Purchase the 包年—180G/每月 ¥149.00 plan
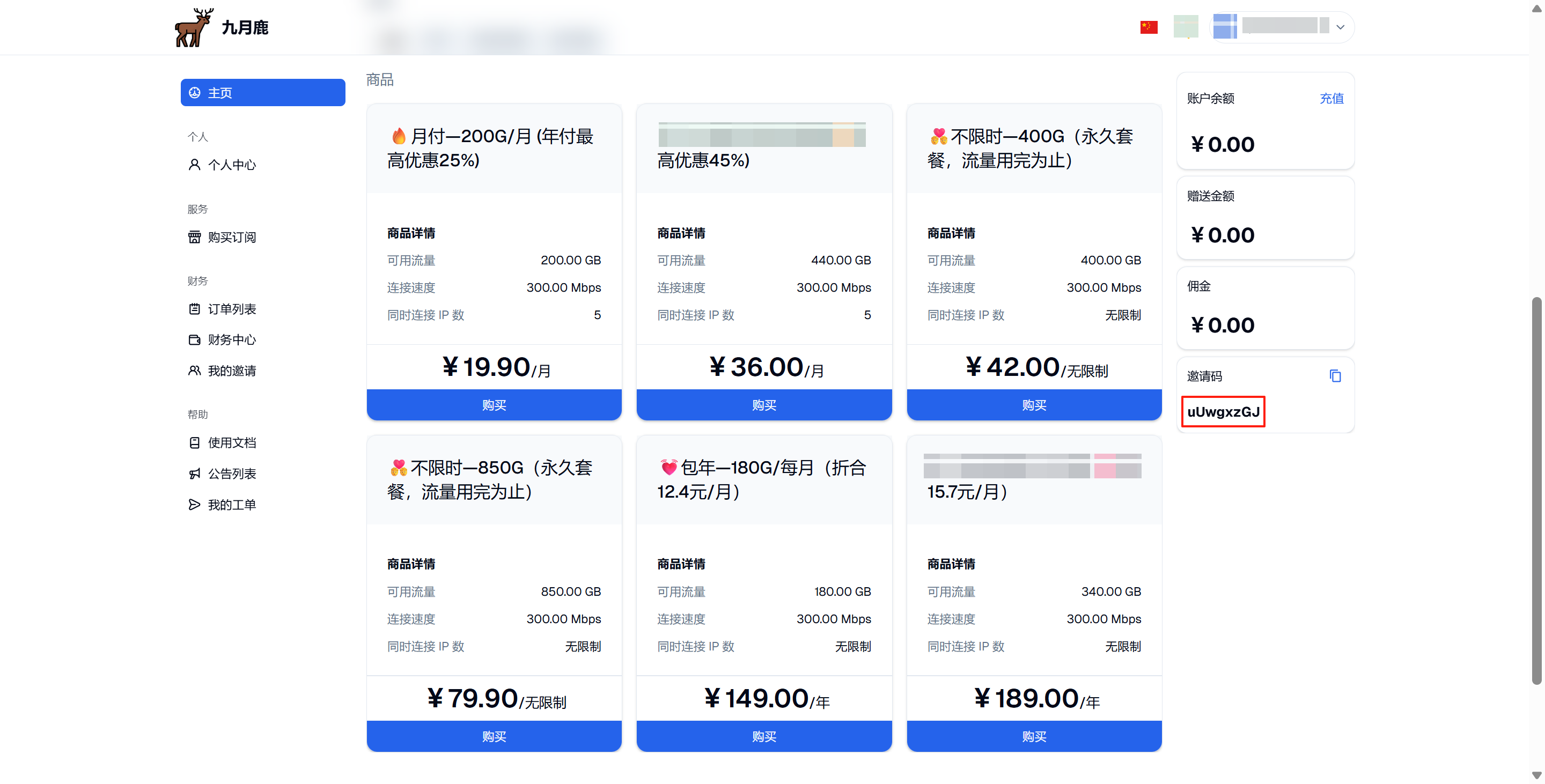The width and height of the screenshot is (1545, 784). 764,737
